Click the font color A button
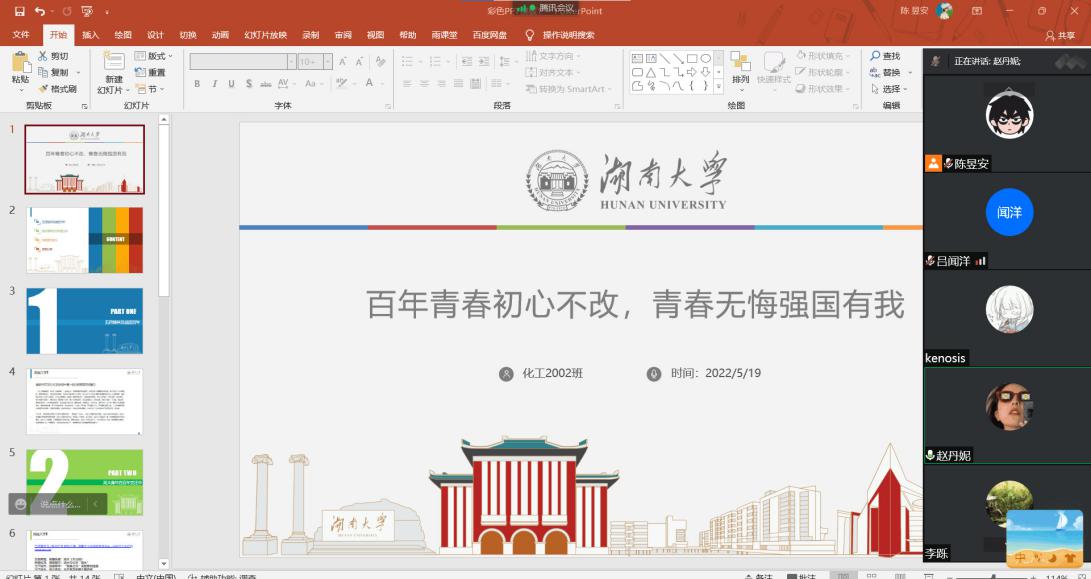This screenshot has width=1091, height=579. tap(370, 84)
